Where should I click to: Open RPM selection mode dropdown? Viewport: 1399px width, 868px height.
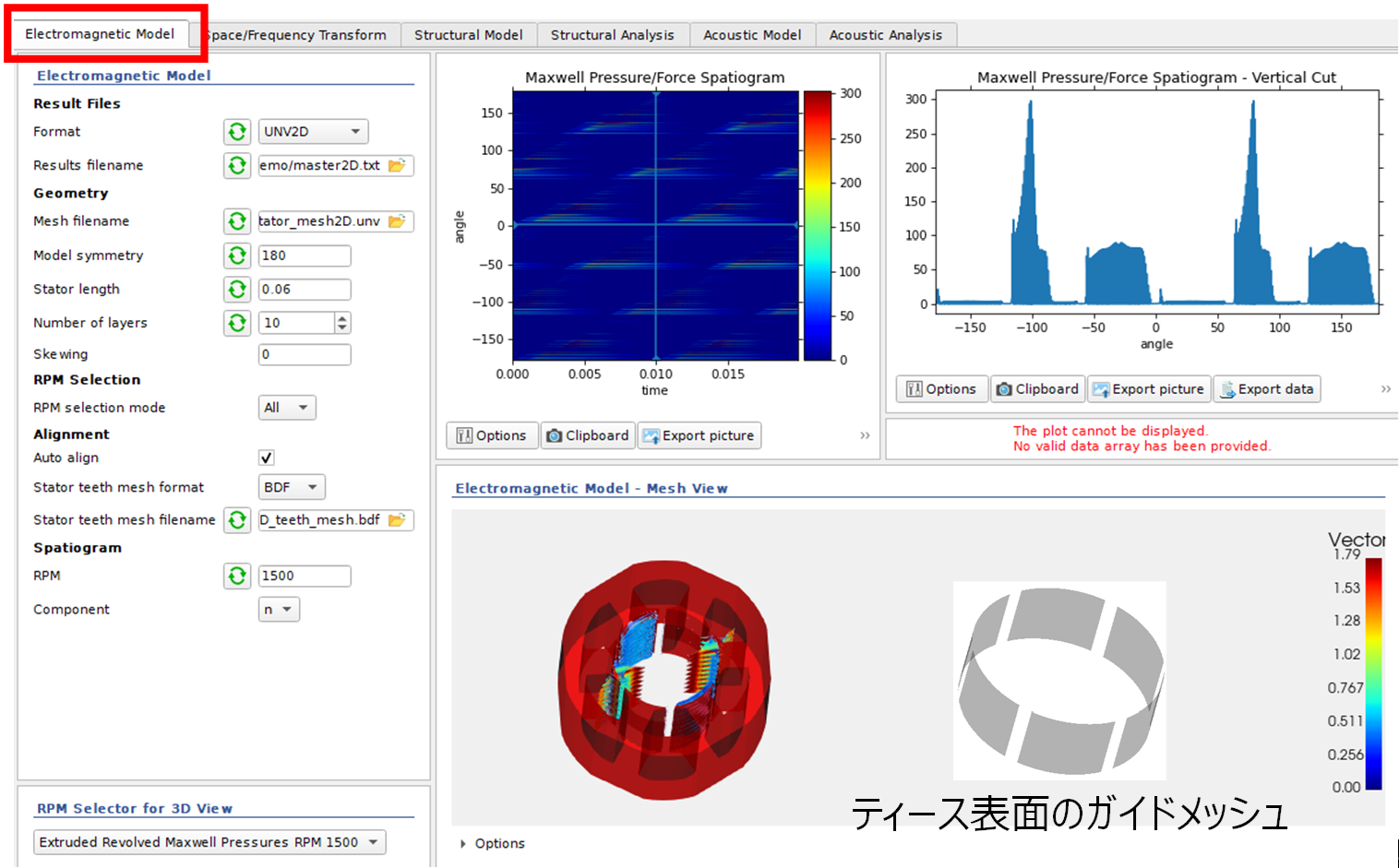(x=286, y=408)
